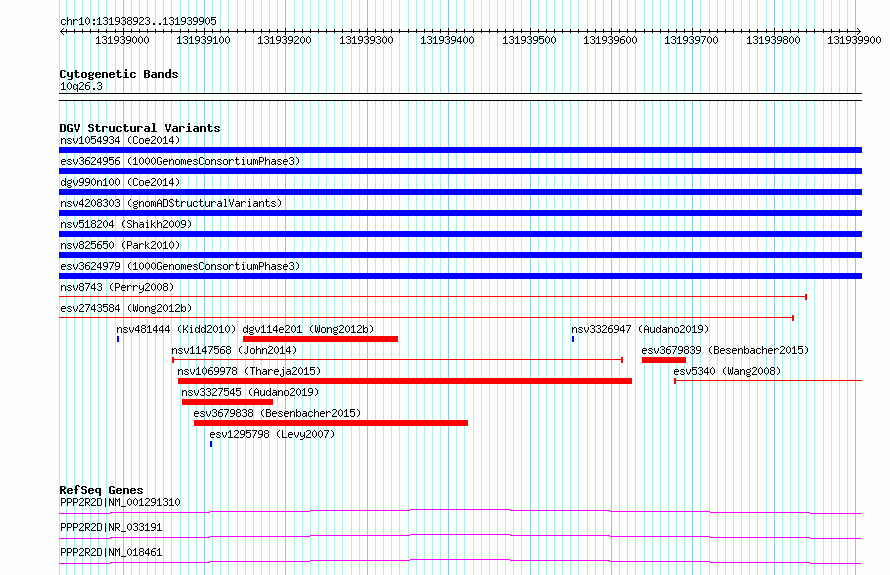890x575 pixels.
Task: Select the small nsv3326947 (Audano2019) marker
Action: (573, 339)
